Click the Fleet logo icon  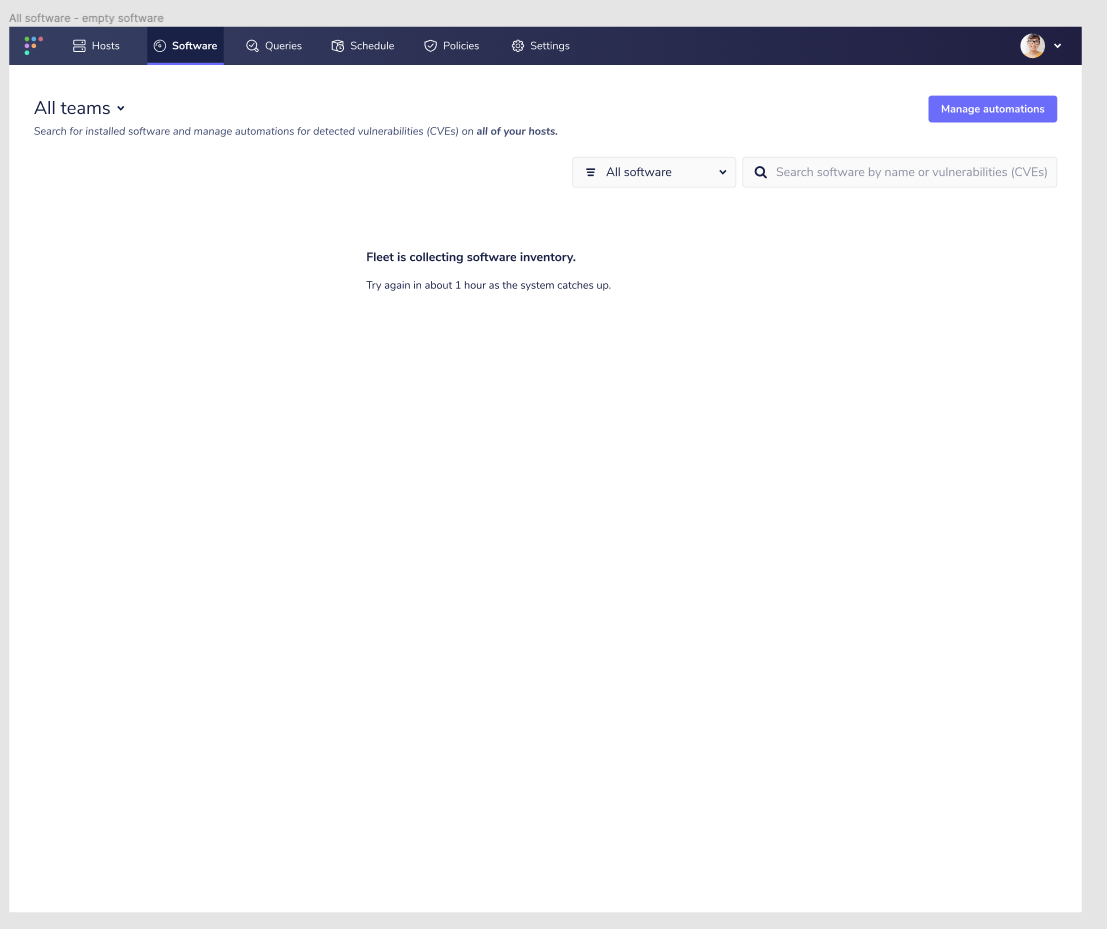point(31,45)
